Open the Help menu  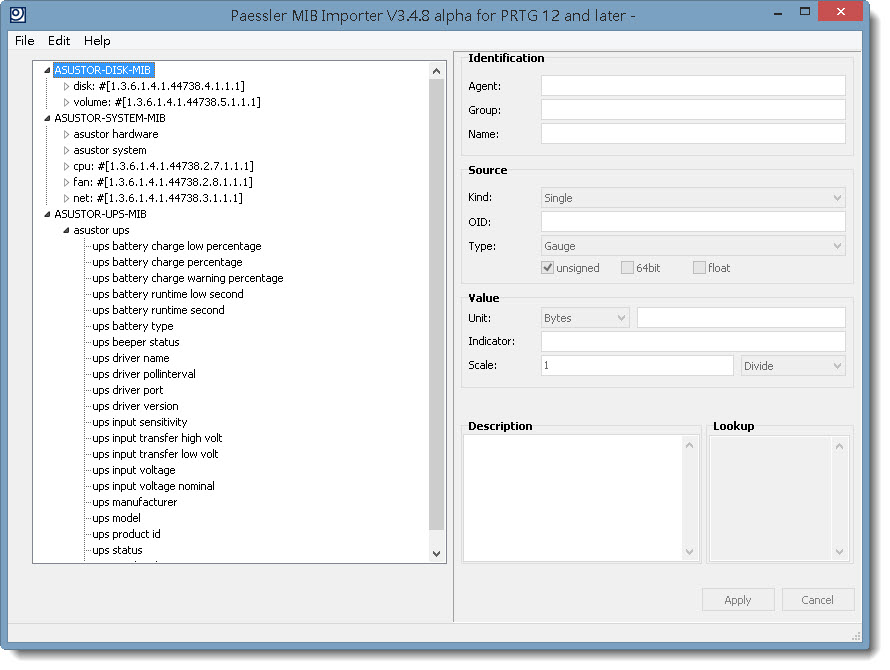tap(97, 41)
